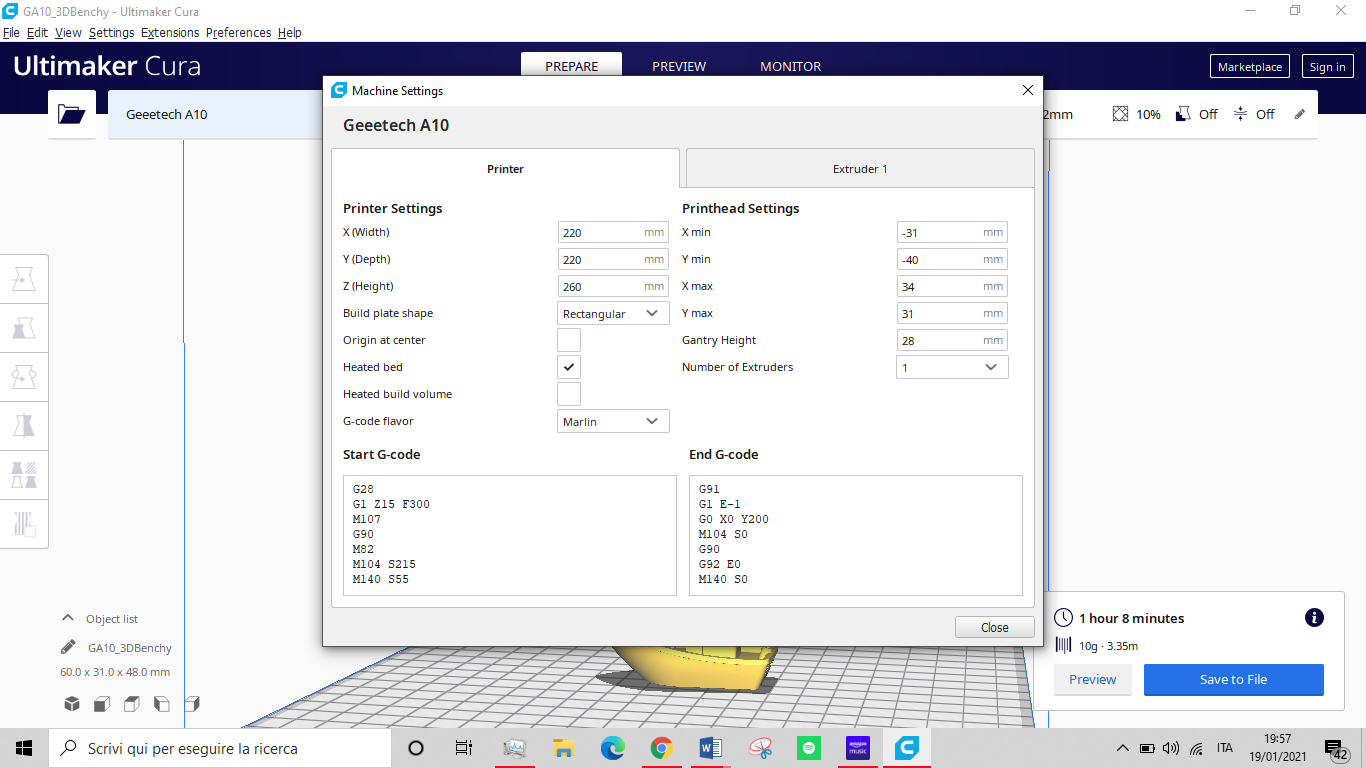Image resolution: width=1366 pixels, height=768 pixels.
Task: Switch to top view cube icon
Action: [x=132, y=704]
